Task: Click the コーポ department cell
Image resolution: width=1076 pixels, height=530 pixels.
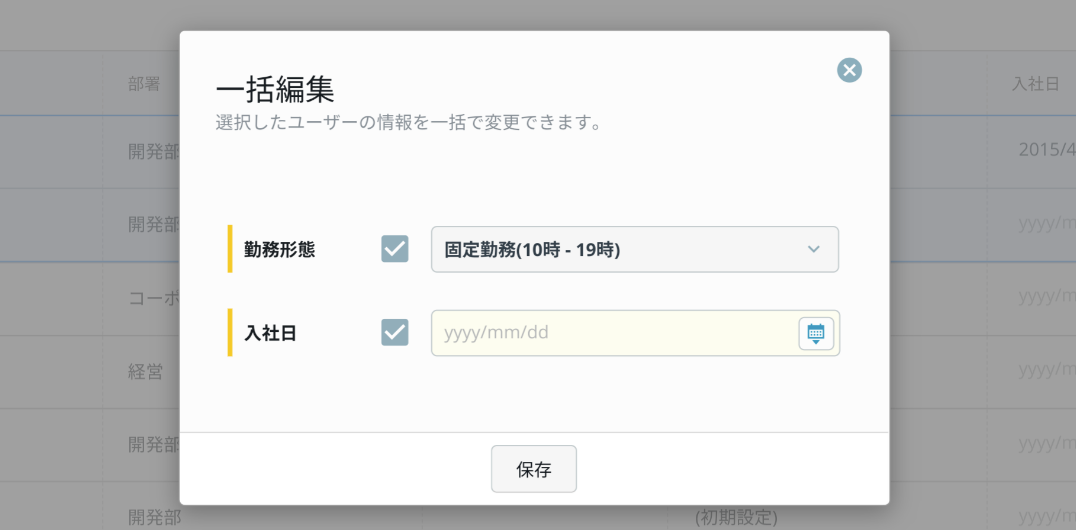Action: [154, 298]
